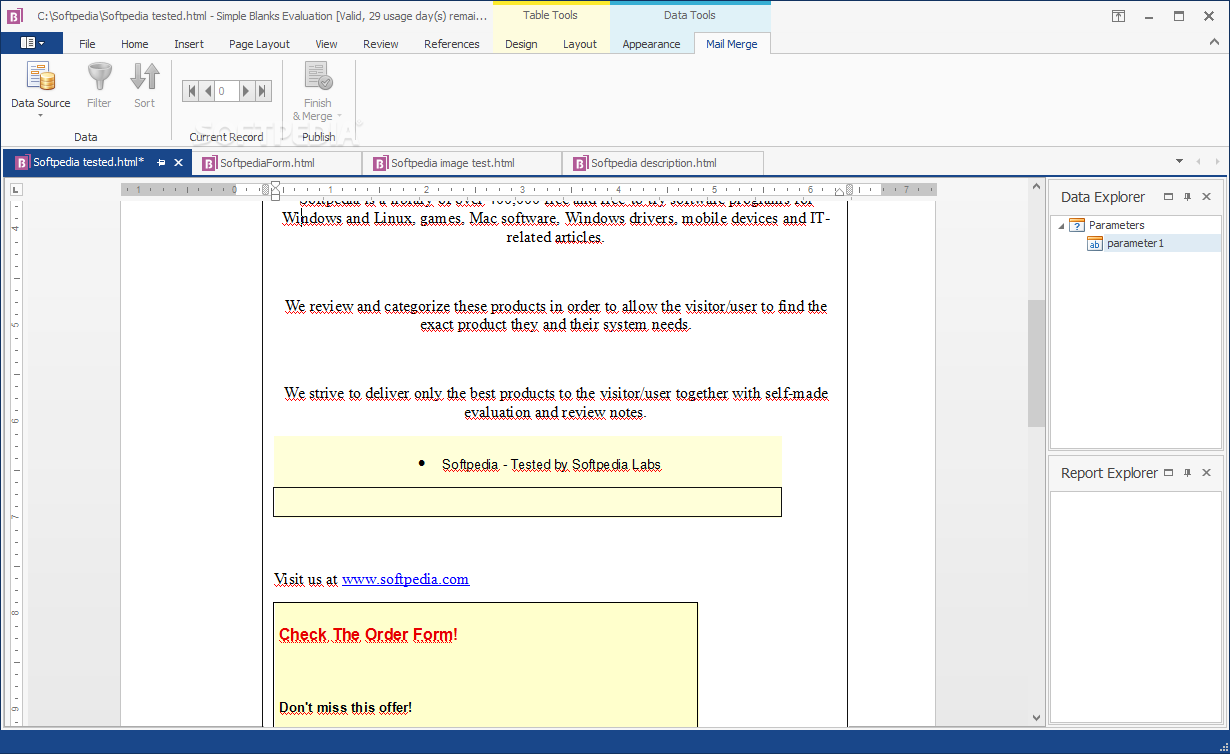Click the Finish & Merge icon
1230x754 pixels.
[x=318, y=77]
